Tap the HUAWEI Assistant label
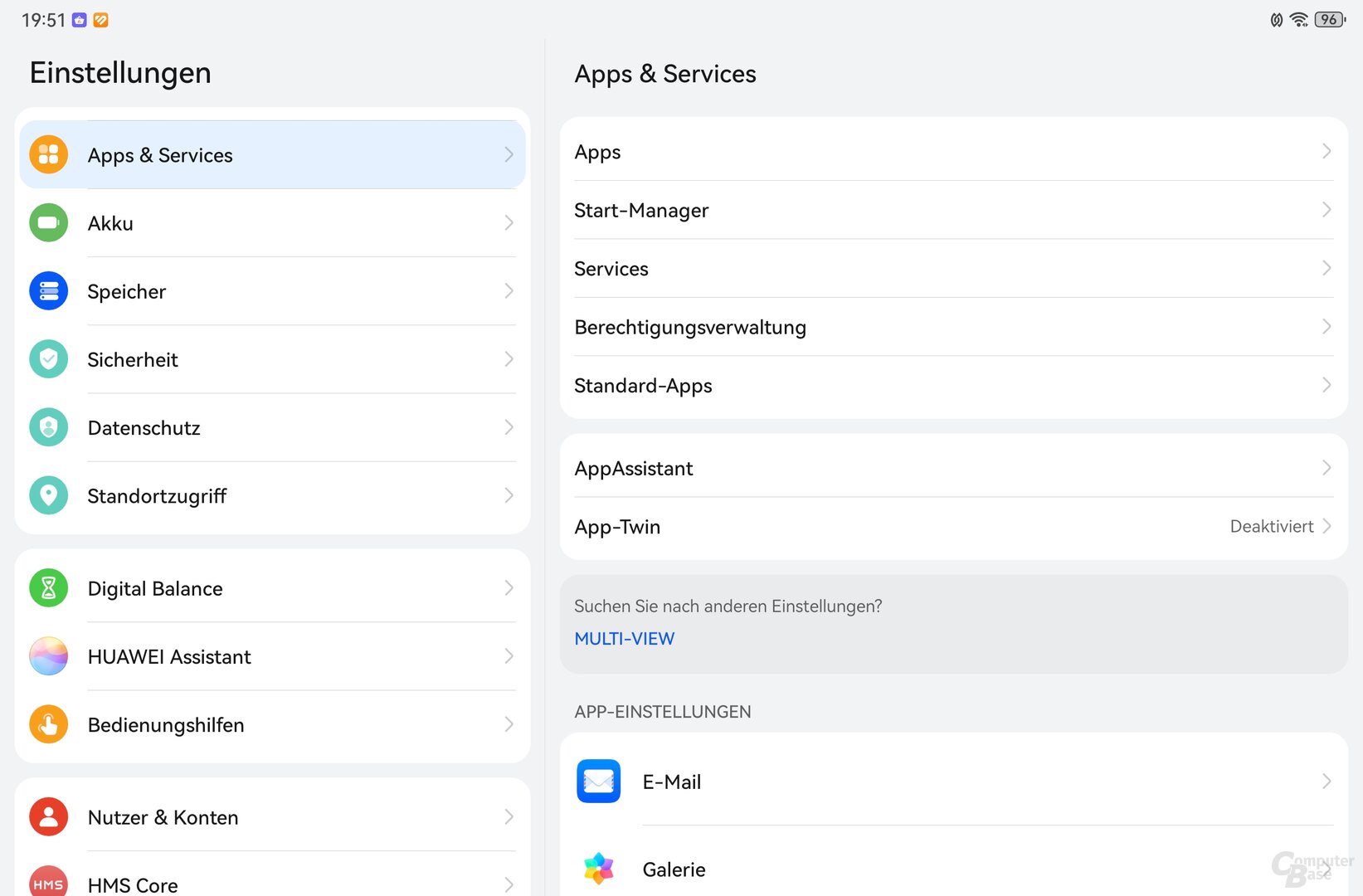Screen dimensions: 1363x896 point(169,657)
